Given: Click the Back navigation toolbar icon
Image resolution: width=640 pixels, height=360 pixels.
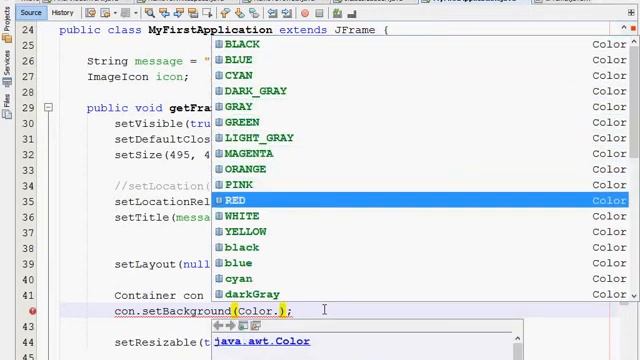Looking at the screenshot, I should (105, 13).
